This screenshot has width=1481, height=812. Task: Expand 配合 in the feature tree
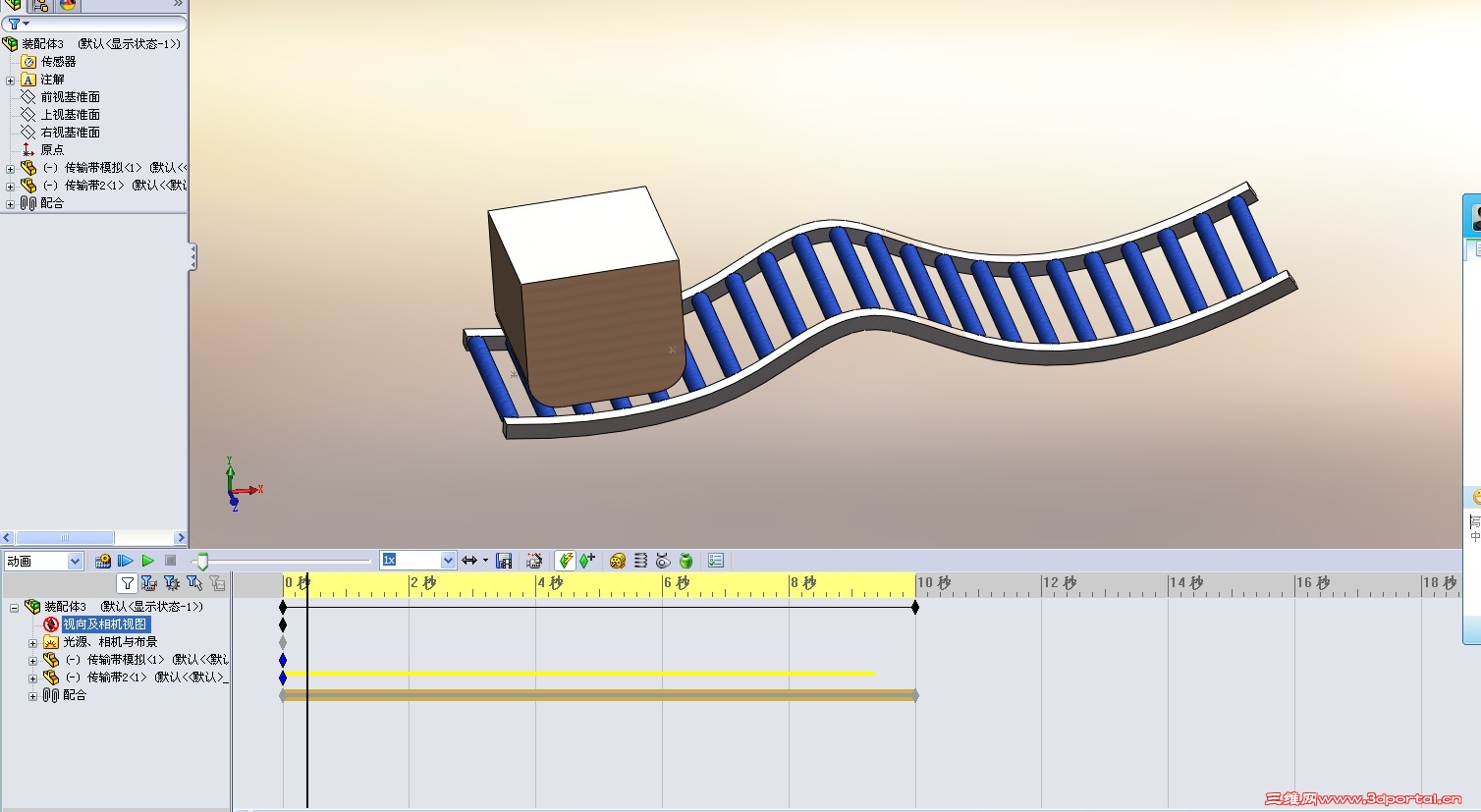pyautogui.click(x=11, y=204)
